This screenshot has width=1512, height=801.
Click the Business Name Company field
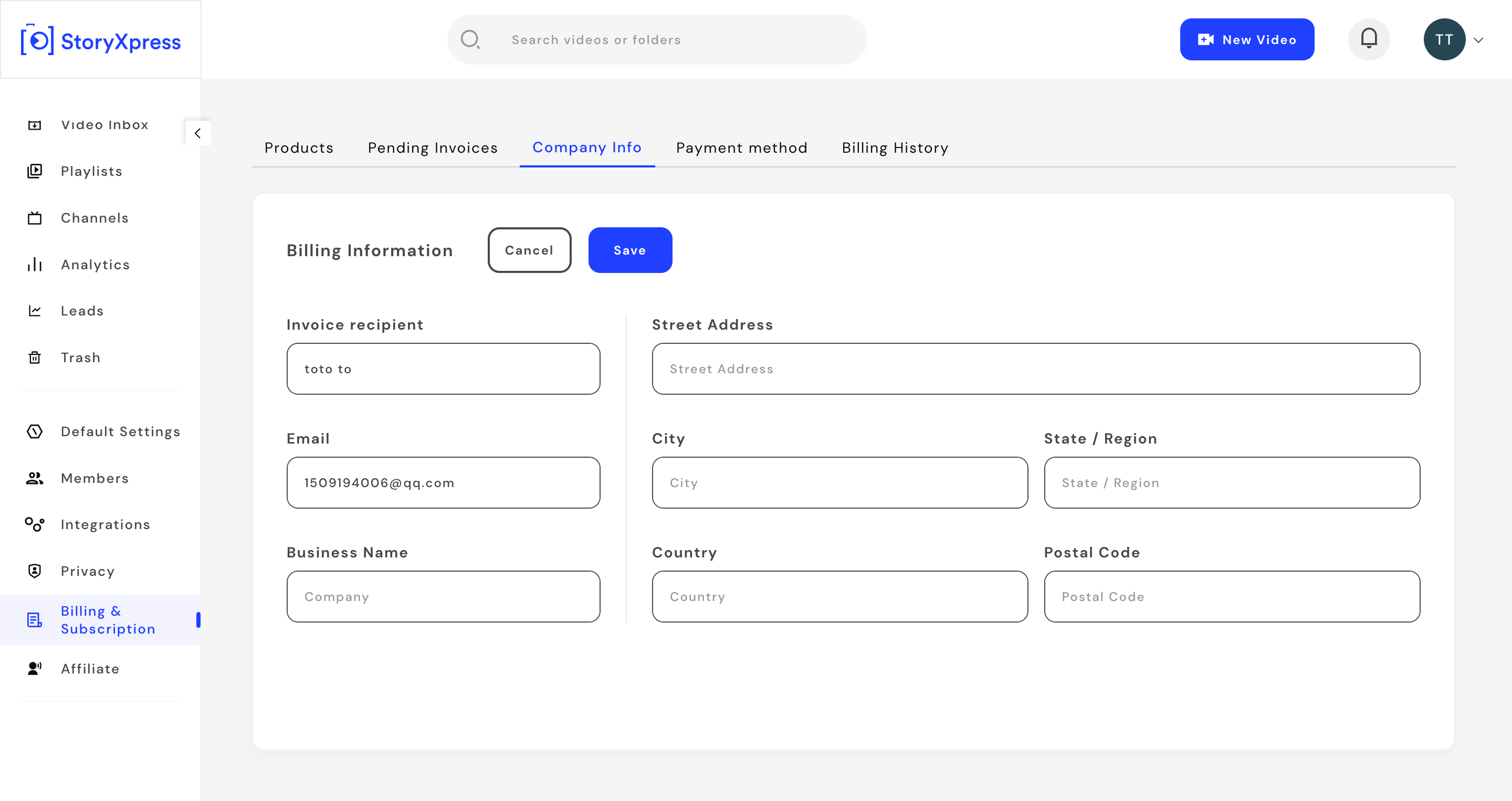443,596
